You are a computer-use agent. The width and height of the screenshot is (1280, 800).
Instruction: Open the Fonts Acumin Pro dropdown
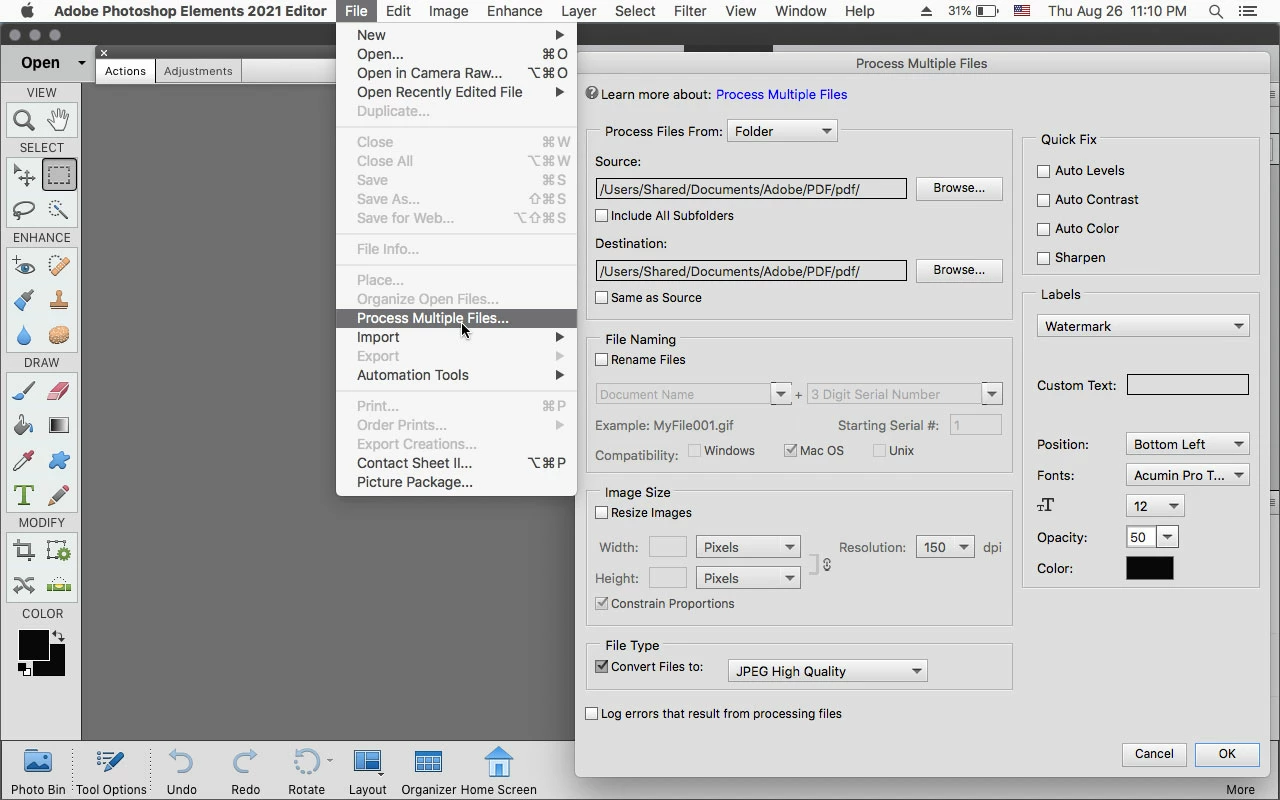coord(1188,475)
